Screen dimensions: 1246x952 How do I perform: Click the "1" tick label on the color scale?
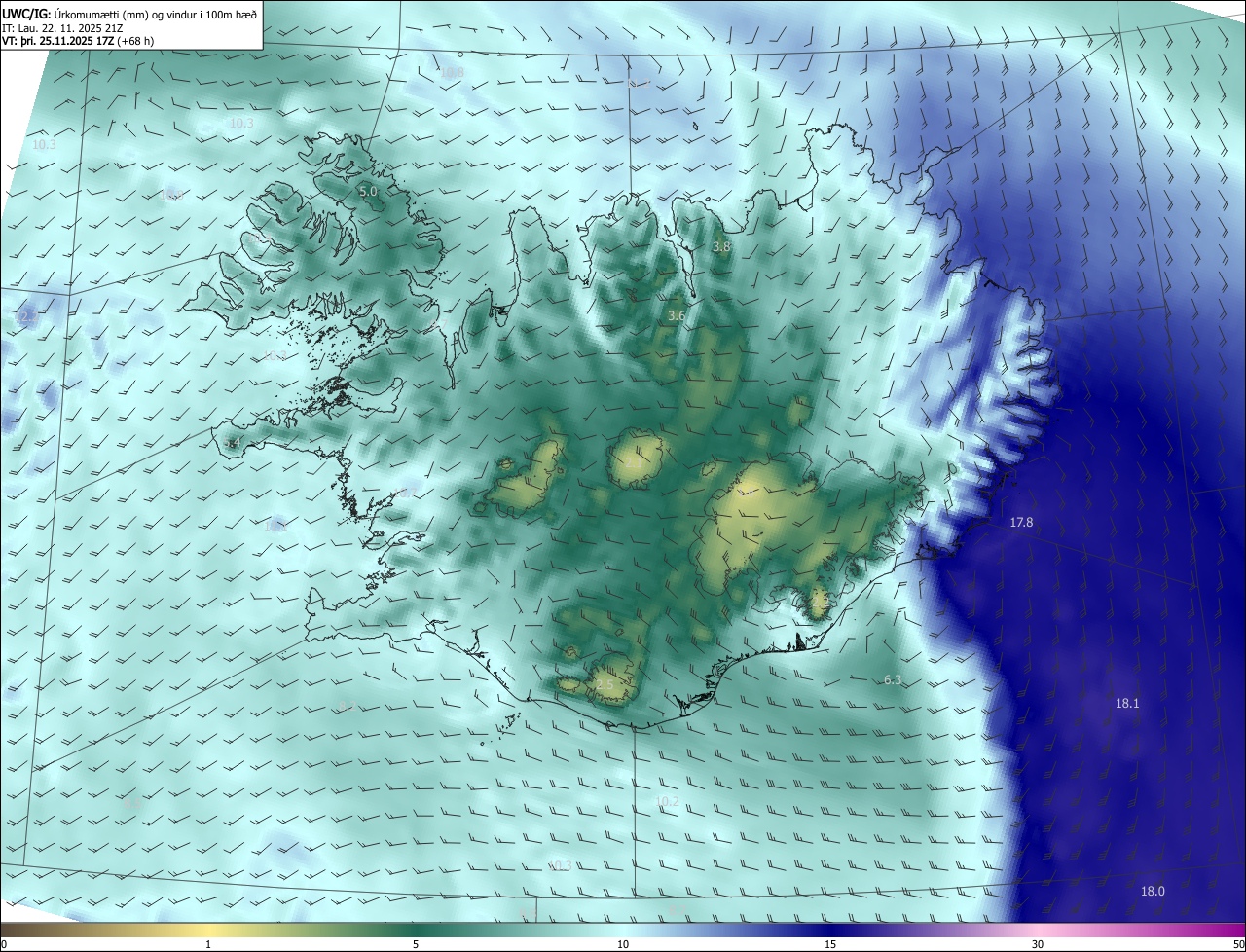tap(208, 944)
